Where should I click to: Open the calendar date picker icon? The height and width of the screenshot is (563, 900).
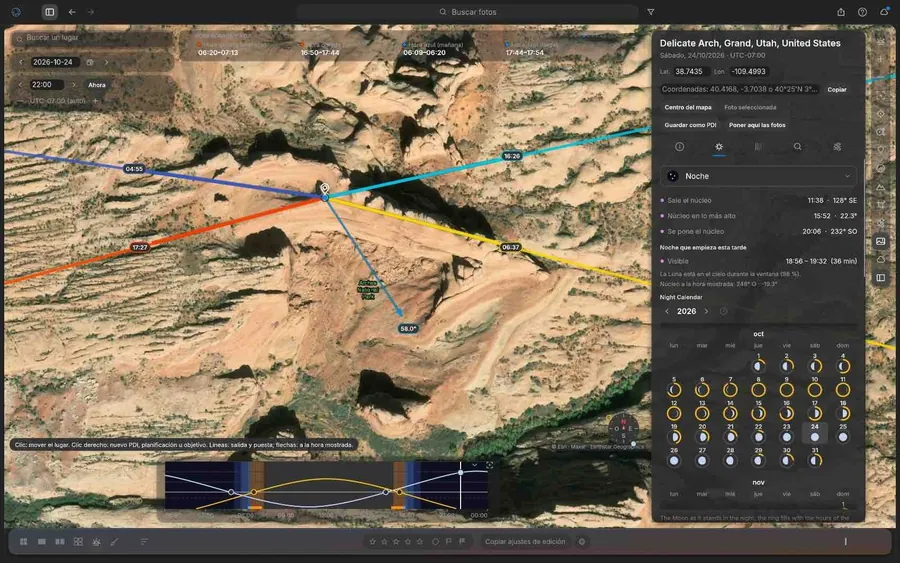(90, 62)
